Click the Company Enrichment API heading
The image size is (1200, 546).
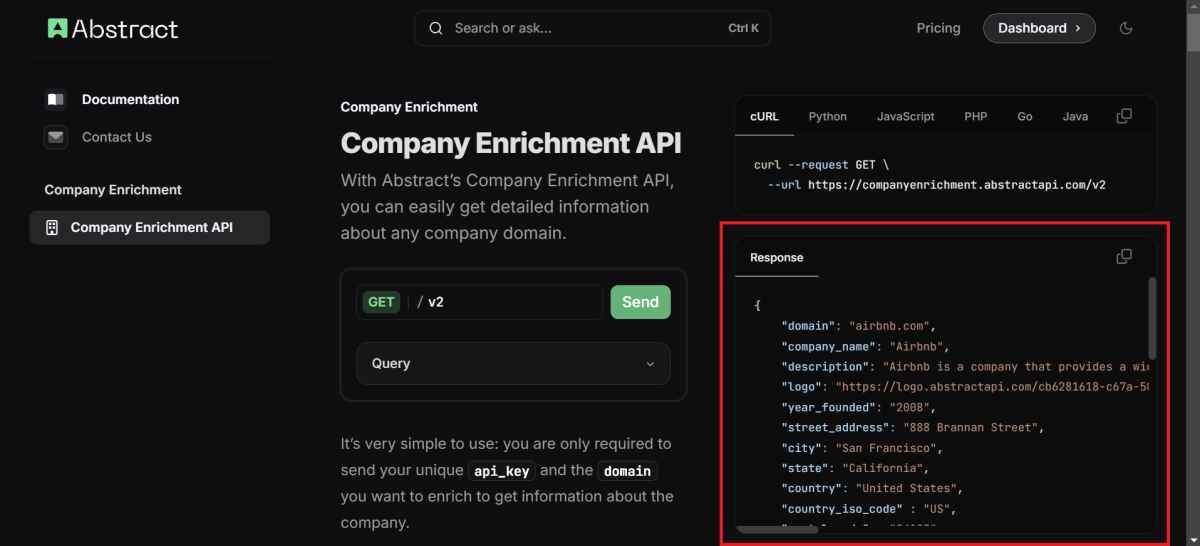pos(511,143)
